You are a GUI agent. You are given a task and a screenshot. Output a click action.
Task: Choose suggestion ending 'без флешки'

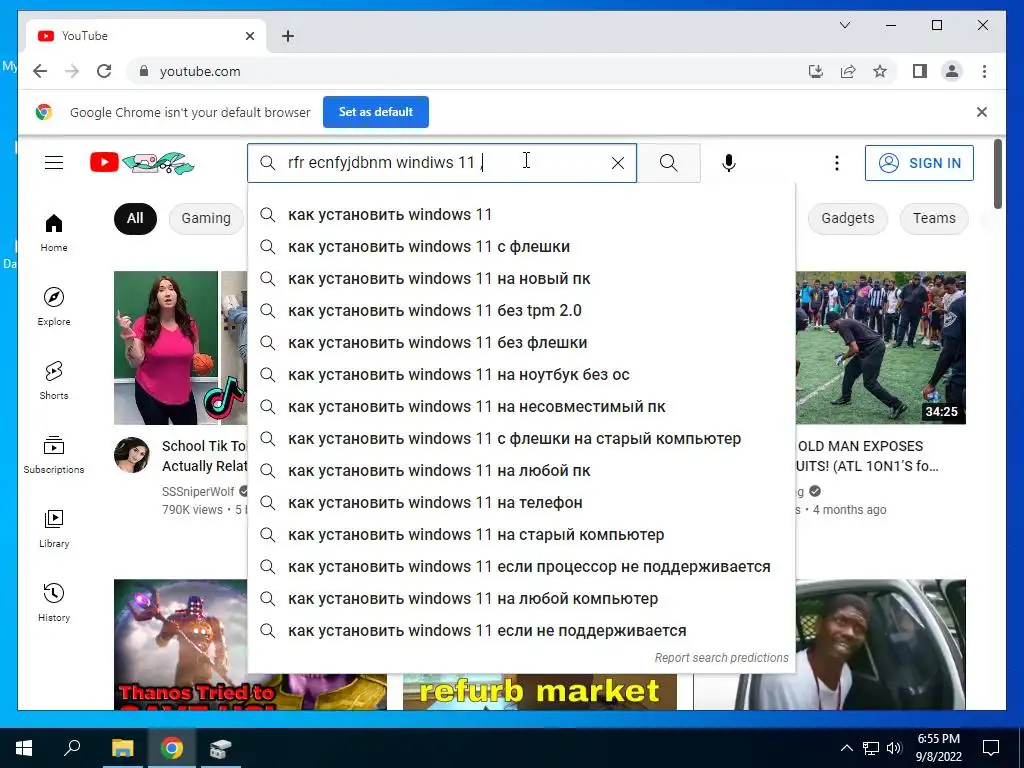coord(521,343)
